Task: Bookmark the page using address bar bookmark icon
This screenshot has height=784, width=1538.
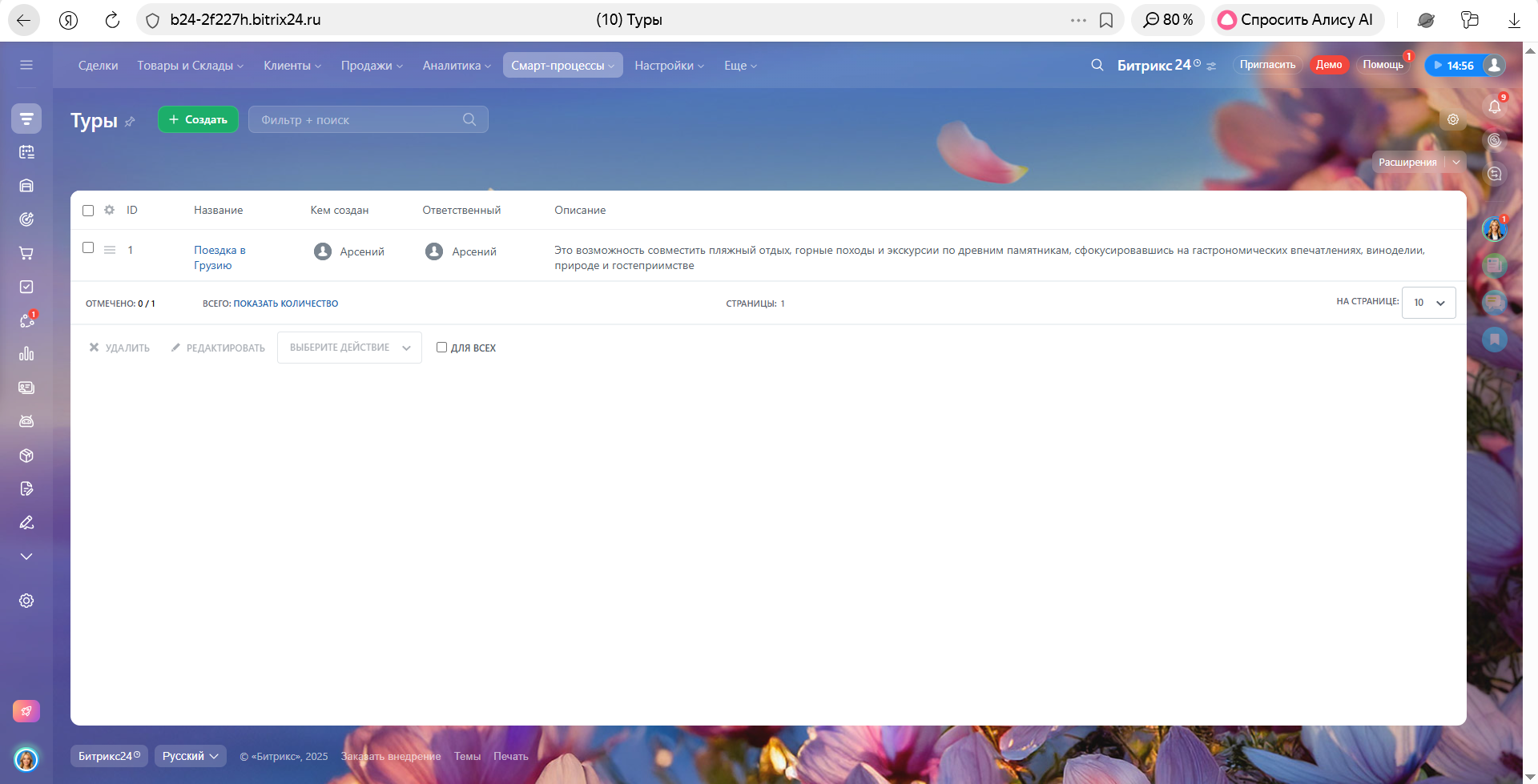Action: (x=1106, y=20)
